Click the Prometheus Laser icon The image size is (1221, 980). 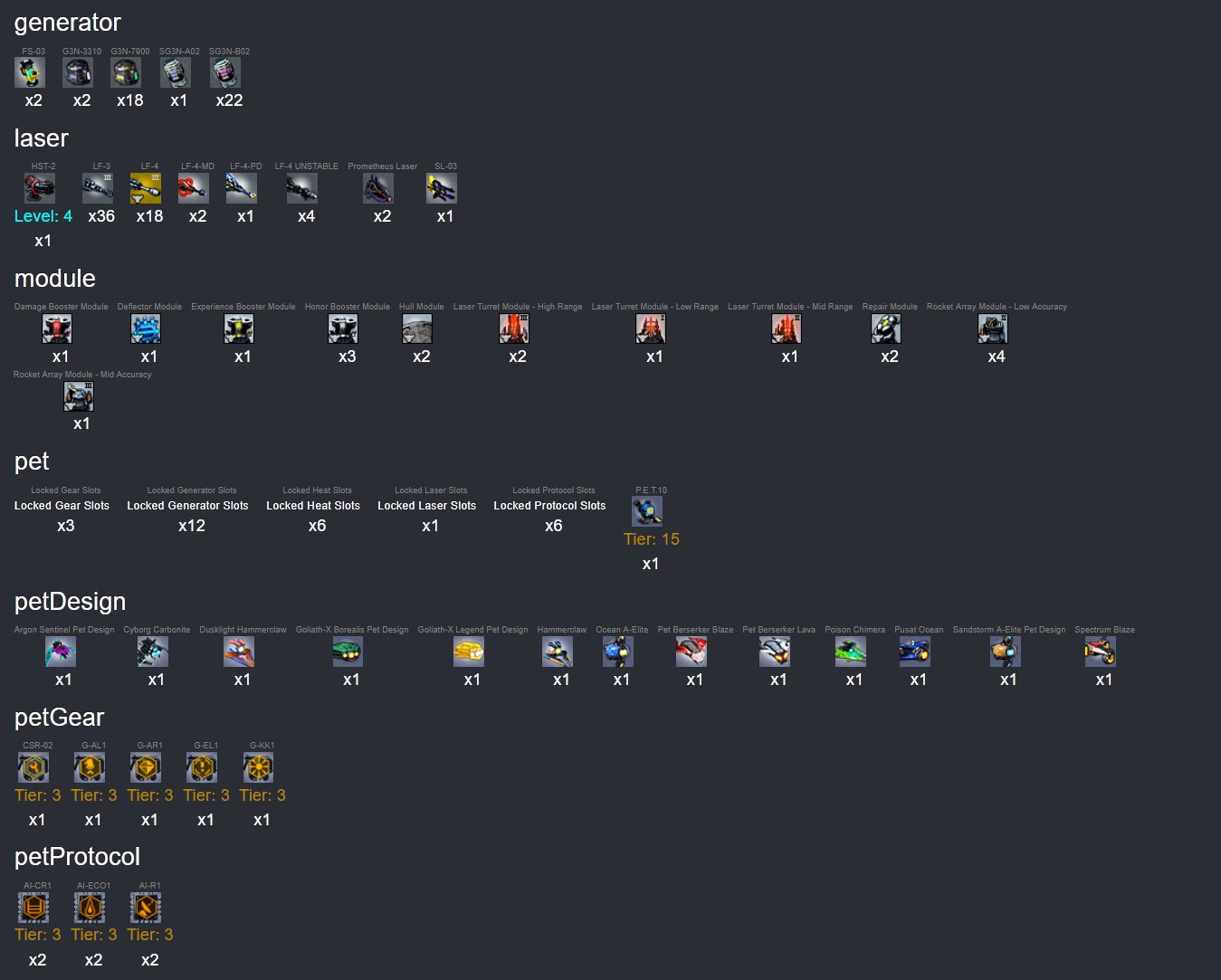(x=378, y=188)
